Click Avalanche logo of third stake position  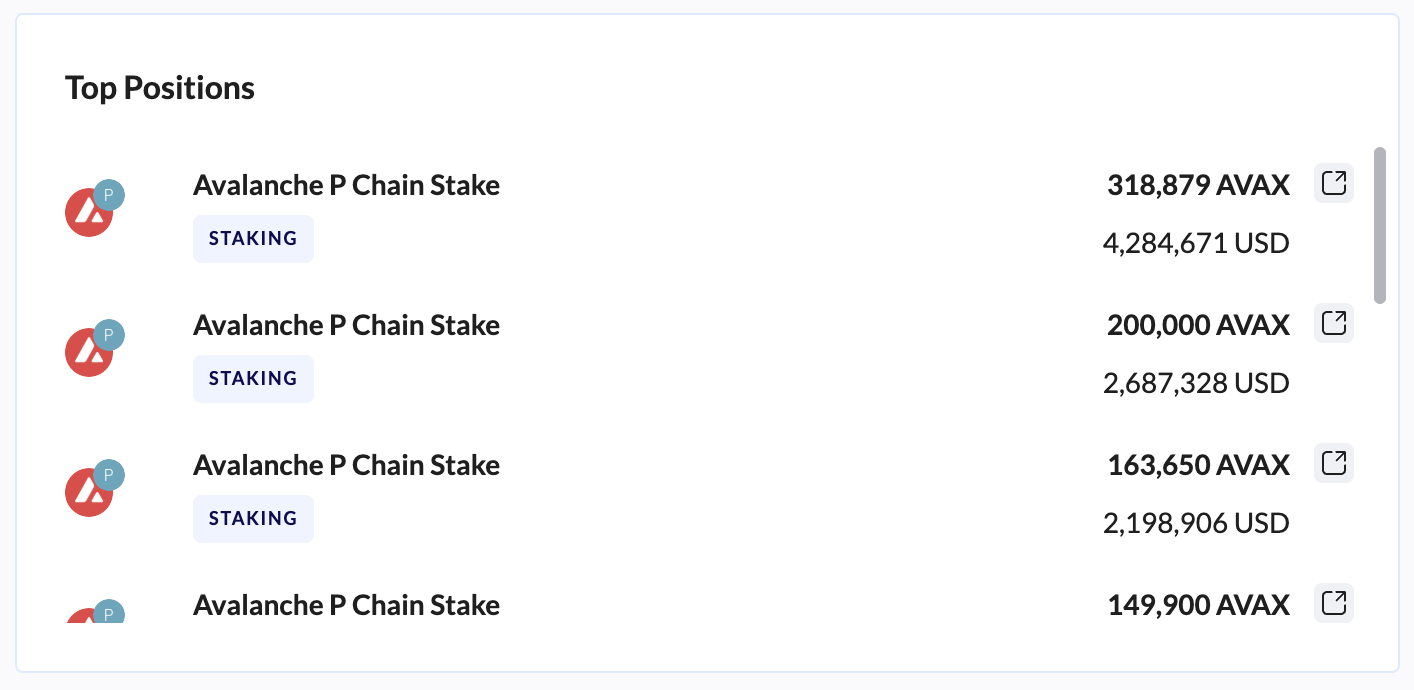click(x=88, y=492)
